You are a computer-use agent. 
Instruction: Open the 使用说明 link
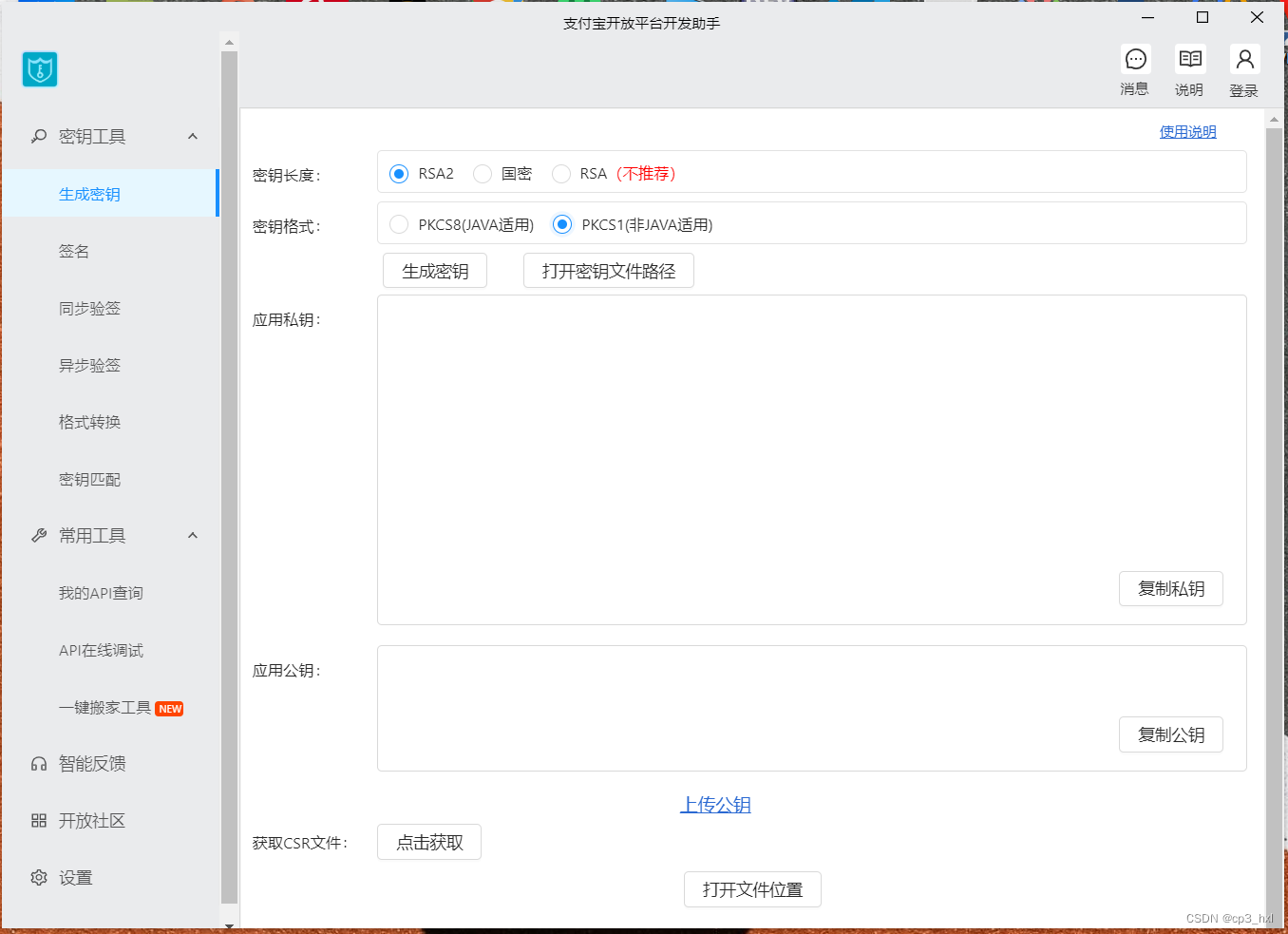pyautogui.click(x=1187, y=132)
